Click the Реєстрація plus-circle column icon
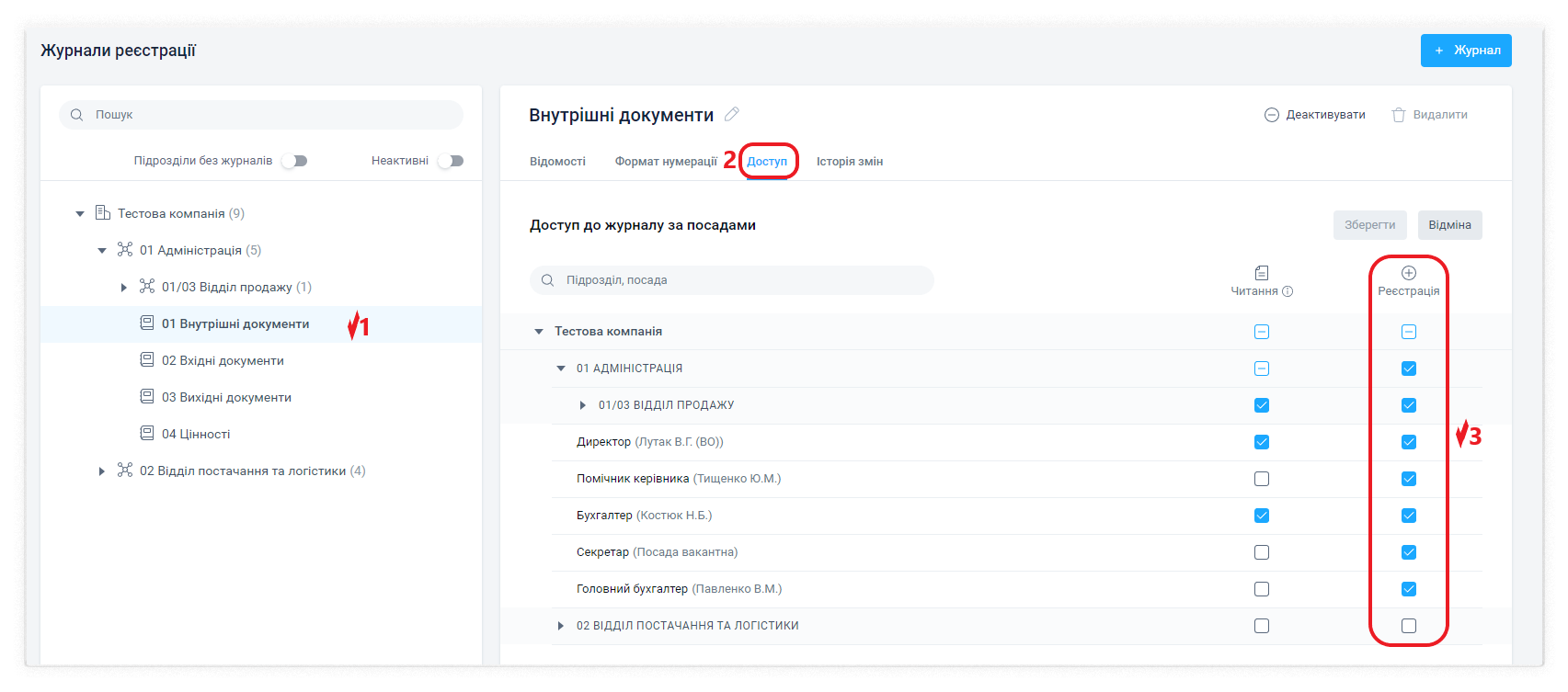1568x692 pixels. (1408, 273)
